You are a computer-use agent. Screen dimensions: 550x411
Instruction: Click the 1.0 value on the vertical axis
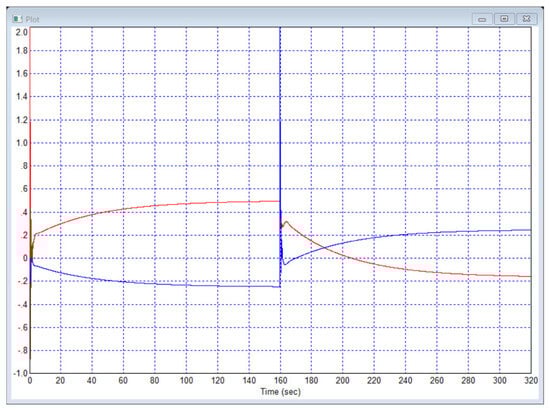(x=21, y=143)
